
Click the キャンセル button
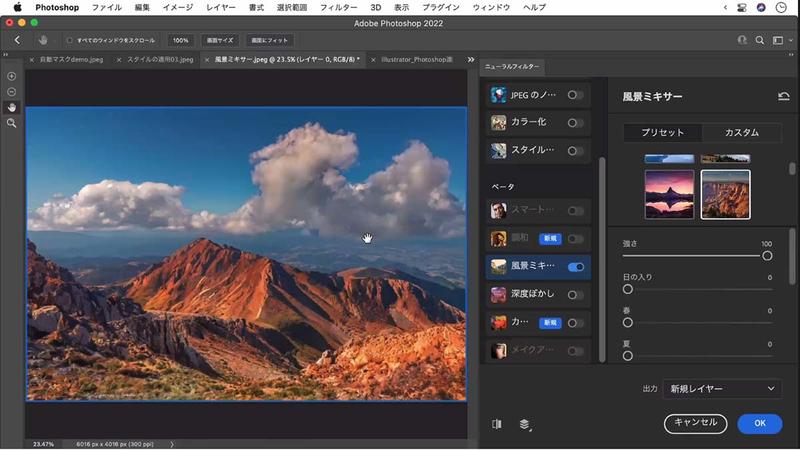[695, 423]
